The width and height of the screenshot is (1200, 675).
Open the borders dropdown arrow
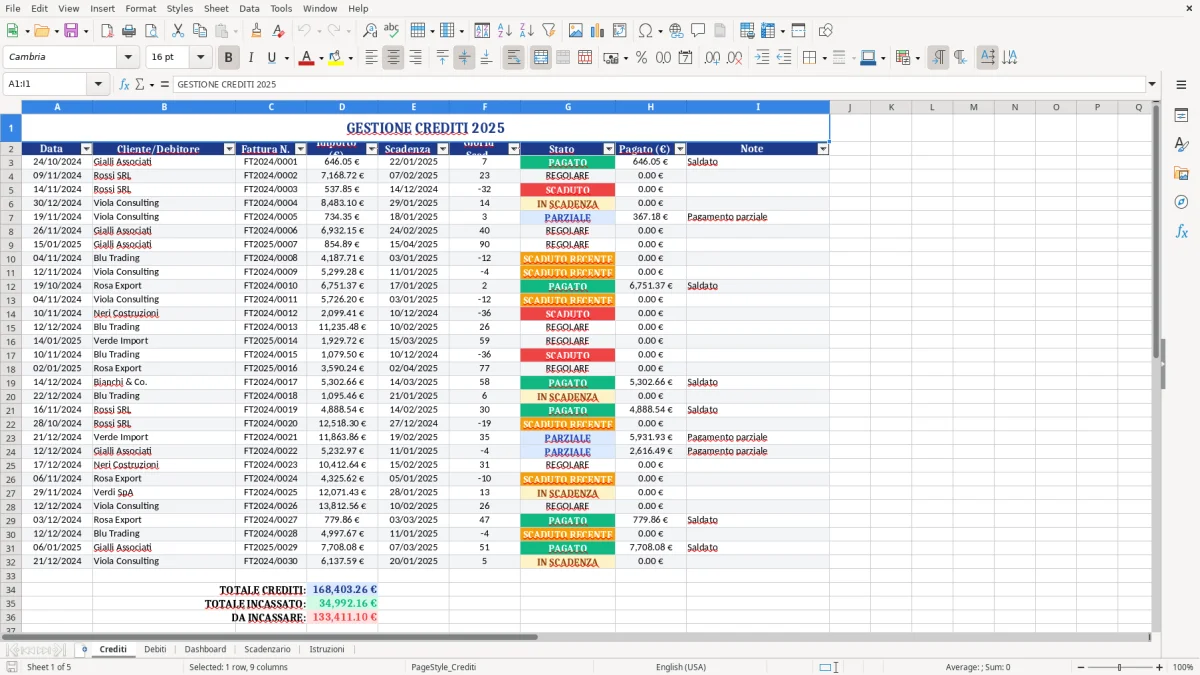823,57
